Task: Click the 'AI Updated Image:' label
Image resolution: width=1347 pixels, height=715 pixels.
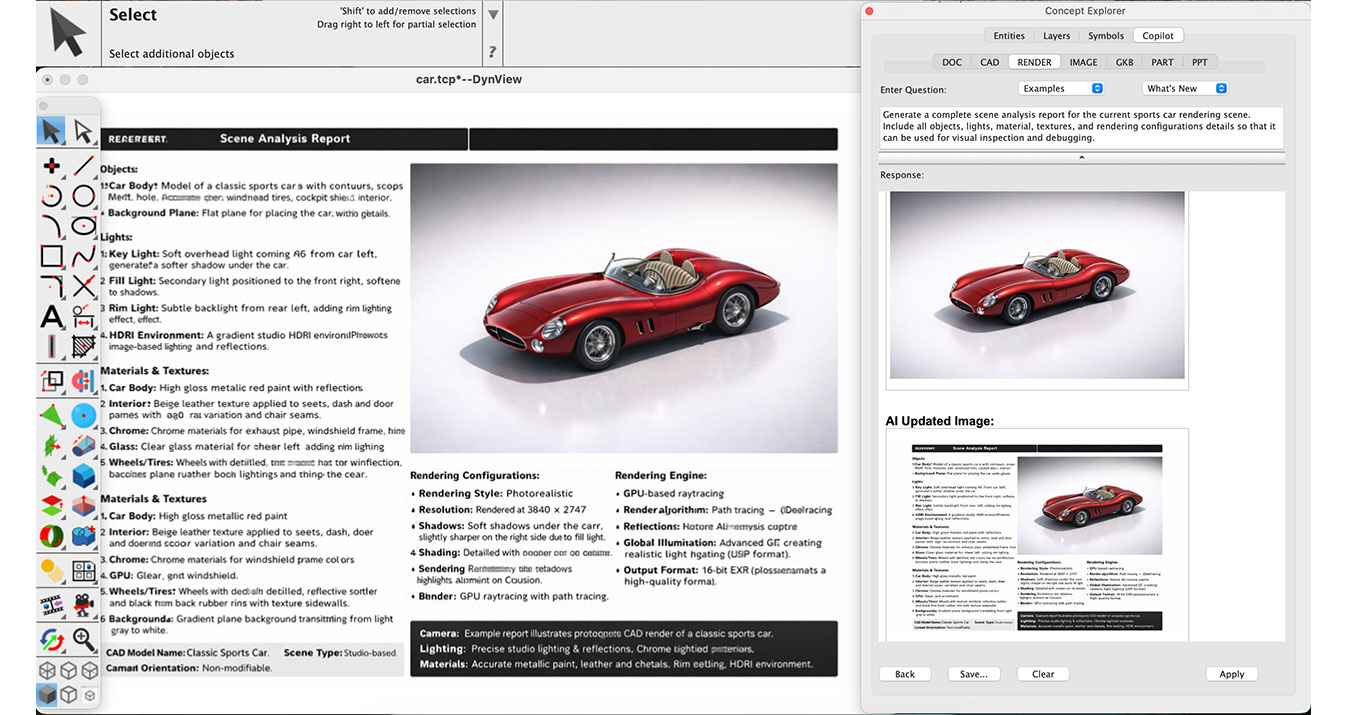Action: click(x=940, y=421)
